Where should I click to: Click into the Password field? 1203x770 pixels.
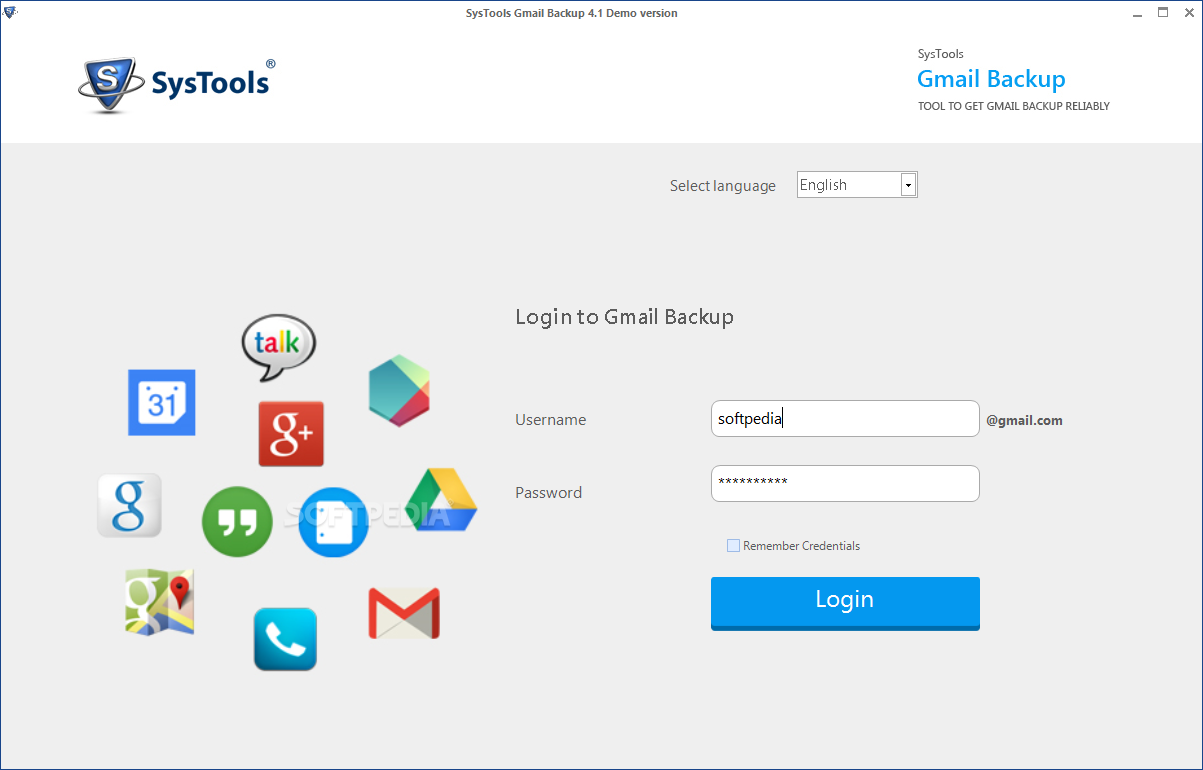click(845, 483)
